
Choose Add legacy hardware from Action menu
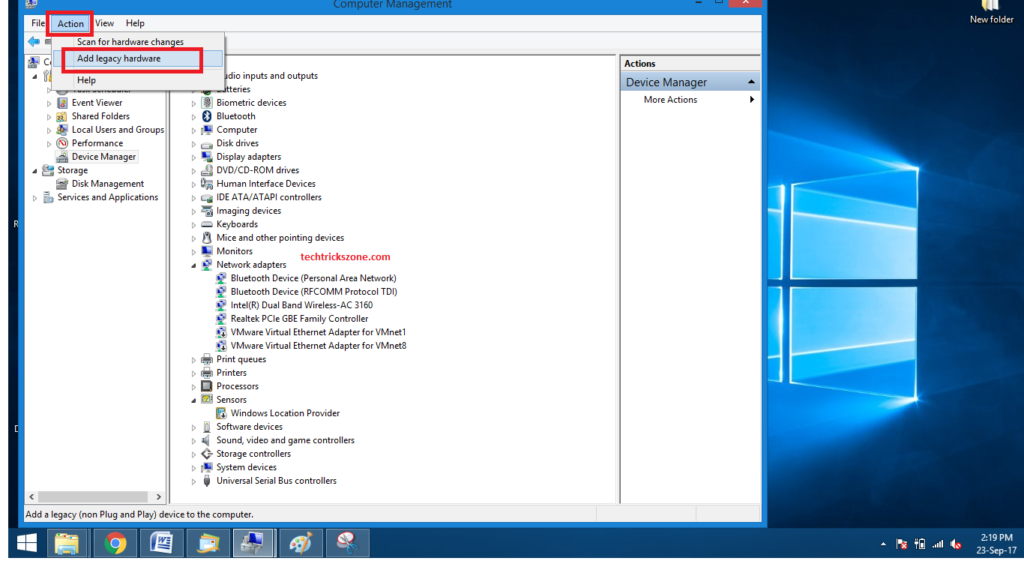click(x=119, y=59)
